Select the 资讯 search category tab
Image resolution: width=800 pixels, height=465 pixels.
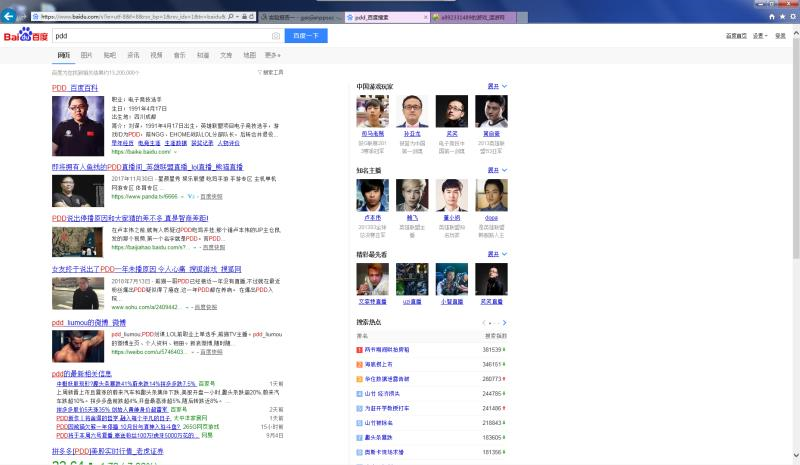tap(133, 55)
